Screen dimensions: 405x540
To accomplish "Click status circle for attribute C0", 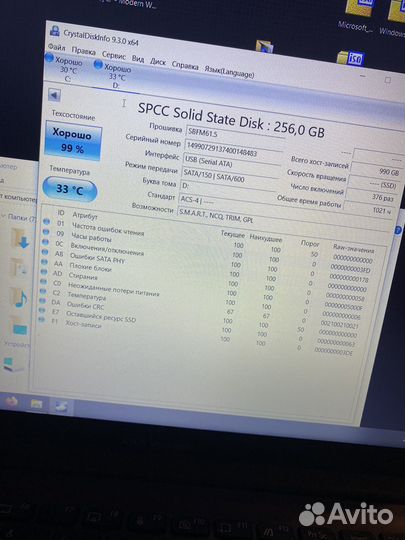I will pyautogui.click(x=43, y=282).
